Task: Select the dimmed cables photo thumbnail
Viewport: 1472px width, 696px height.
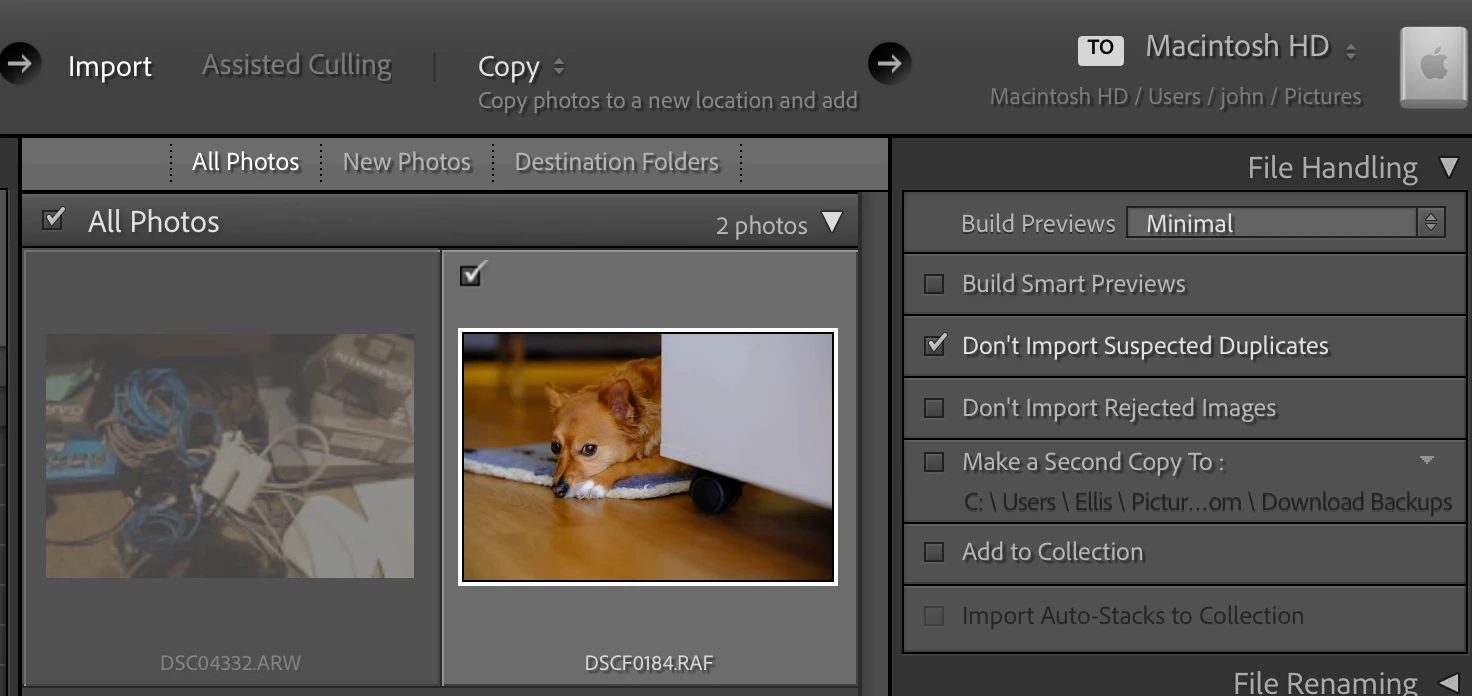Action: pos(230,456)
